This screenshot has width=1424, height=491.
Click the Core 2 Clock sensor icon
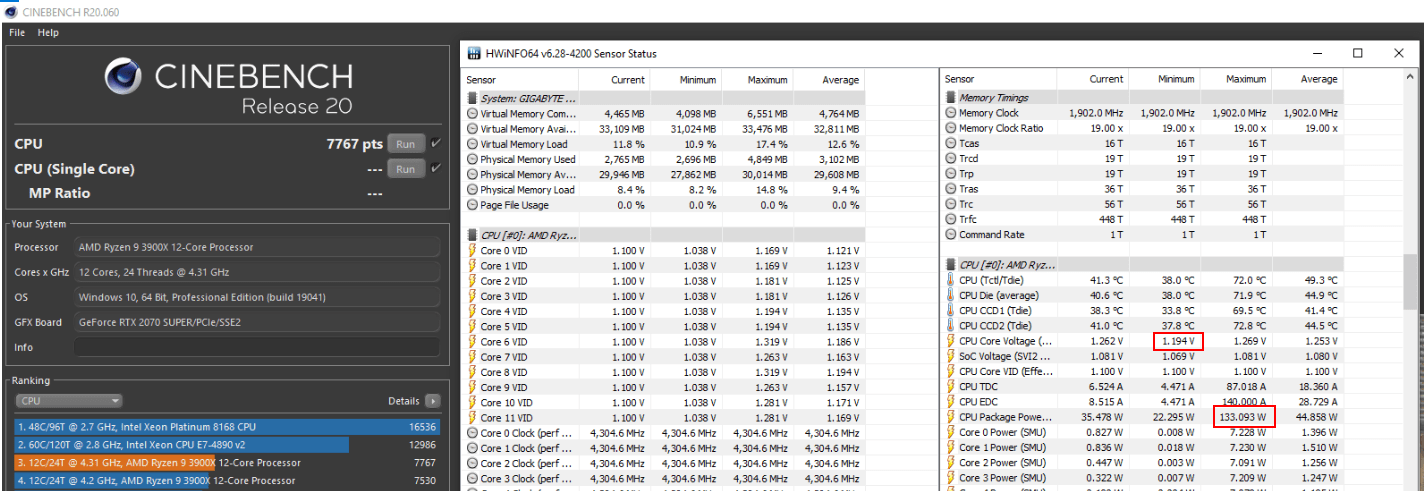pyautogui.click(x=473, y=463)
